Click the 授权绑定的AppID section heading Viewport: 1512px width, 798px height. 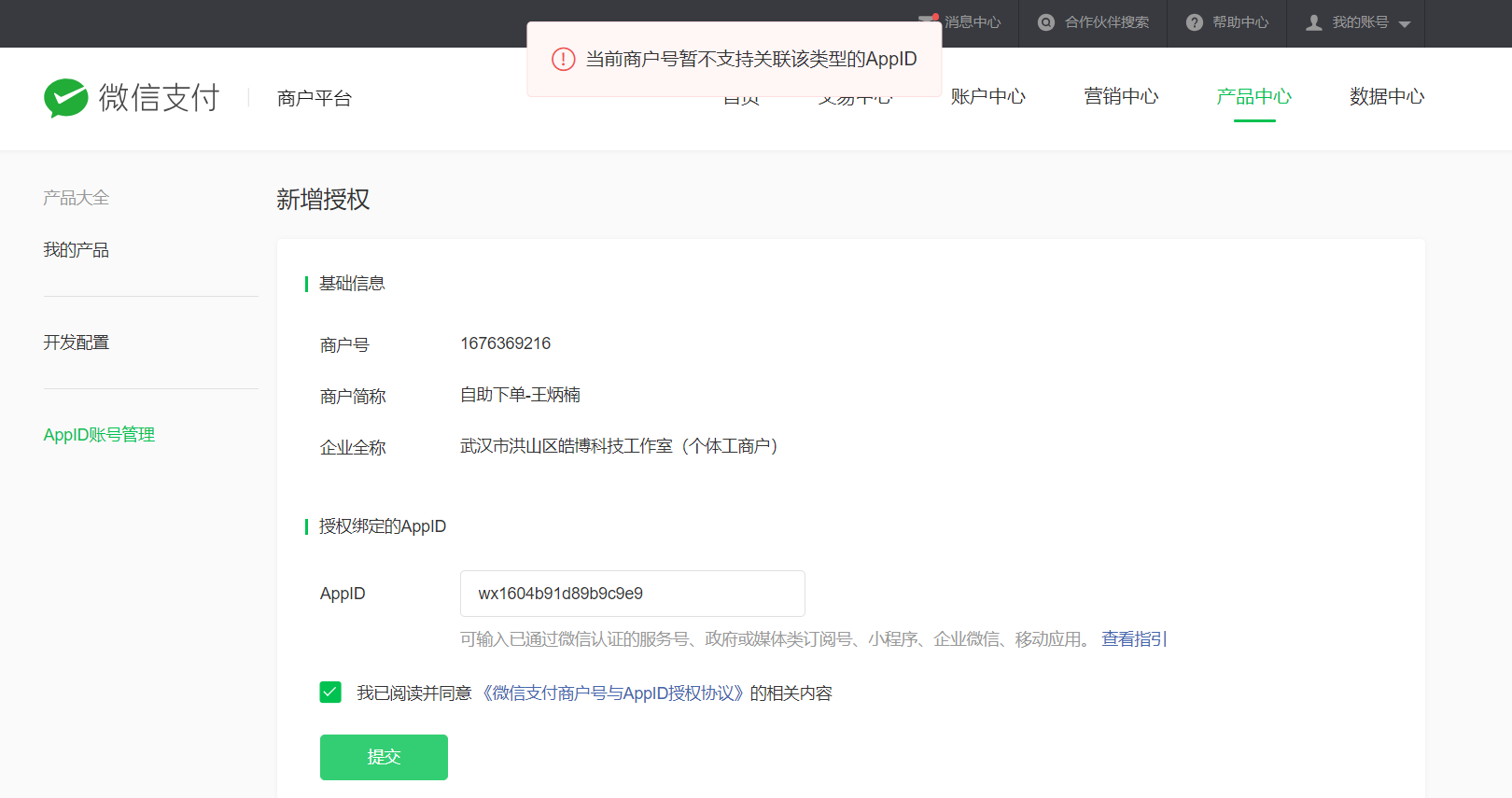[x=383, y=526]
